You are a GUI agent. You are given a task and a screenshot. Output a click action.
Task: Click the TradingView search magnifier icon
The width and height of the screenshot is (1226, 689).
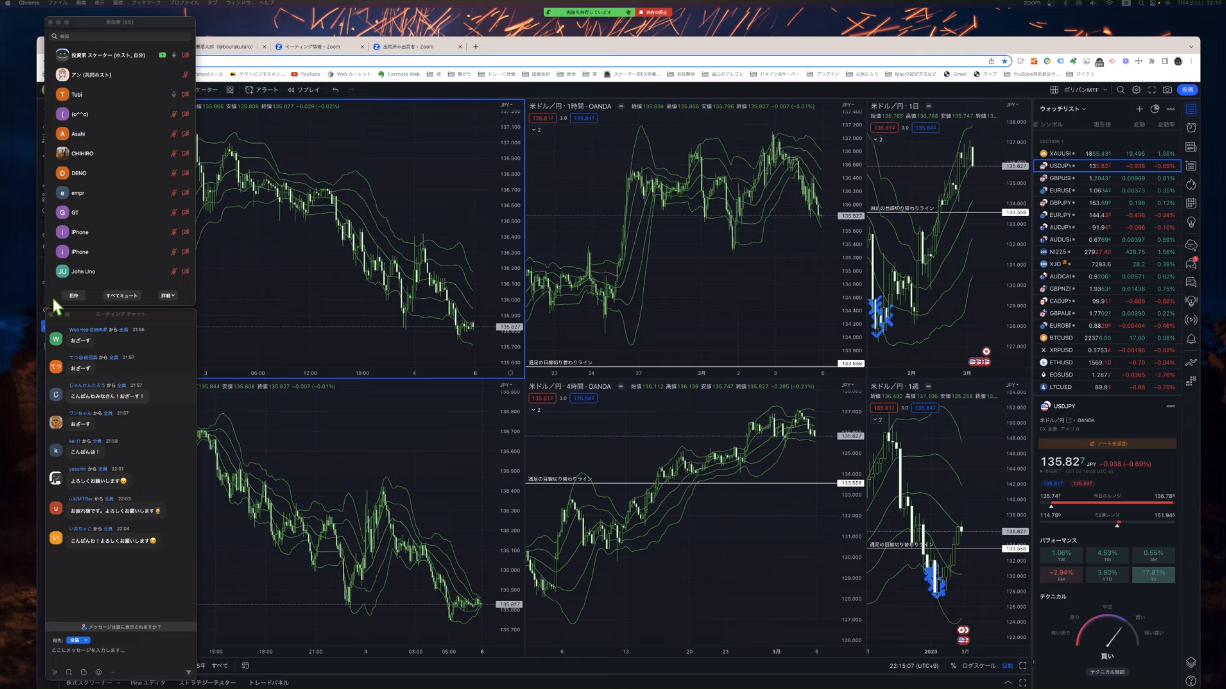click(x=1120, y=90)
